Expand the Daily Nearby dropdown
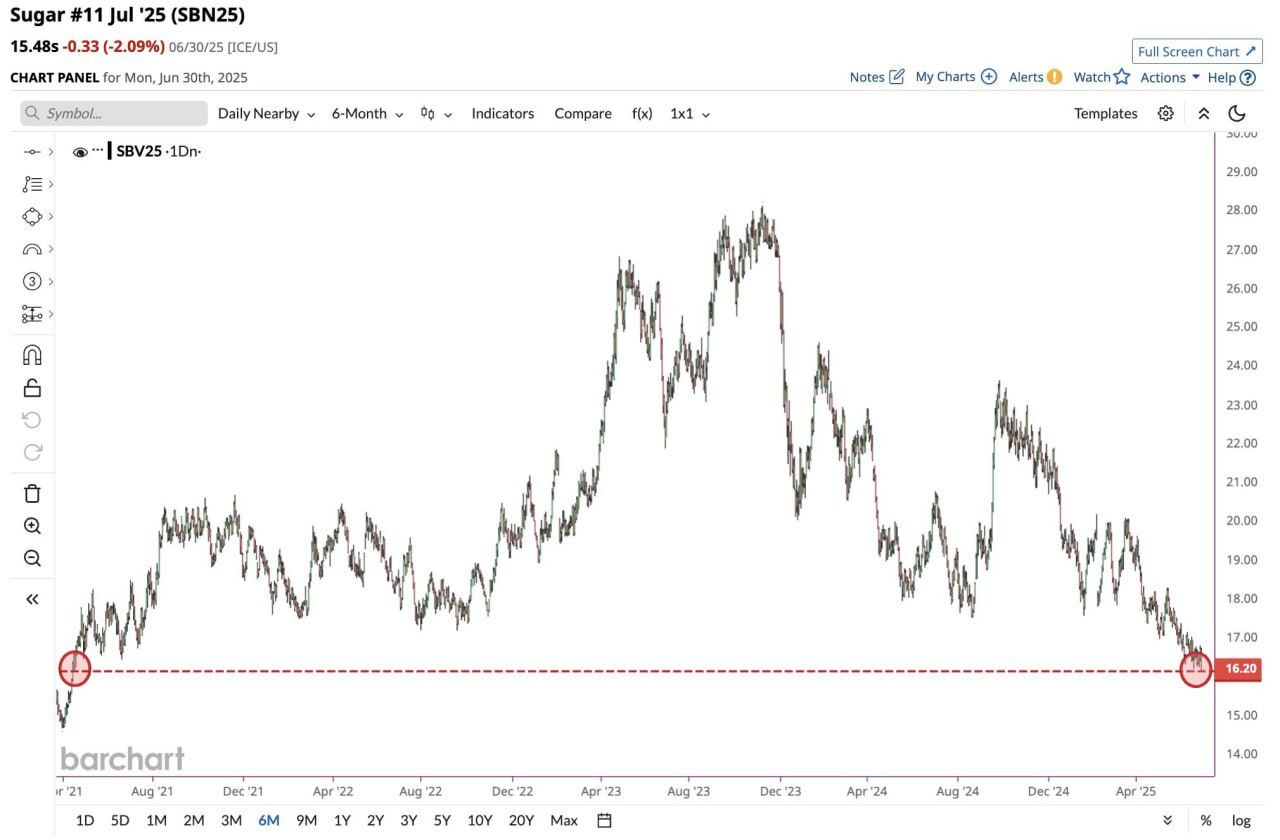Viewport: 1280px width, 840px height. (x=266, y=113)
